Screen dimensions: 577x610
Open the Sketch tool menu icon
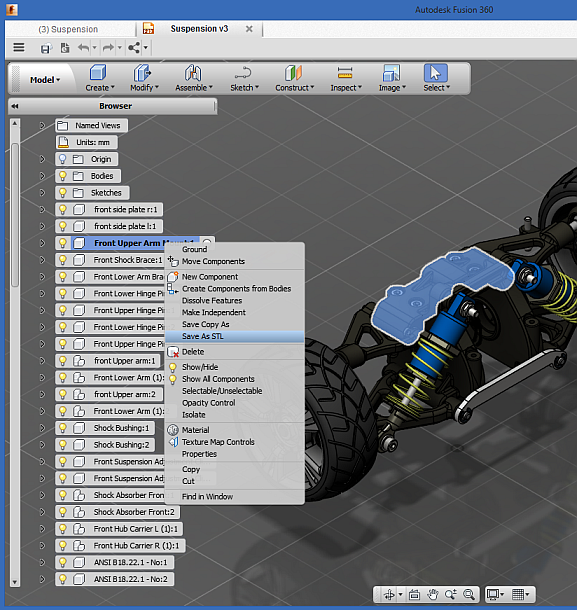[243, 73]
